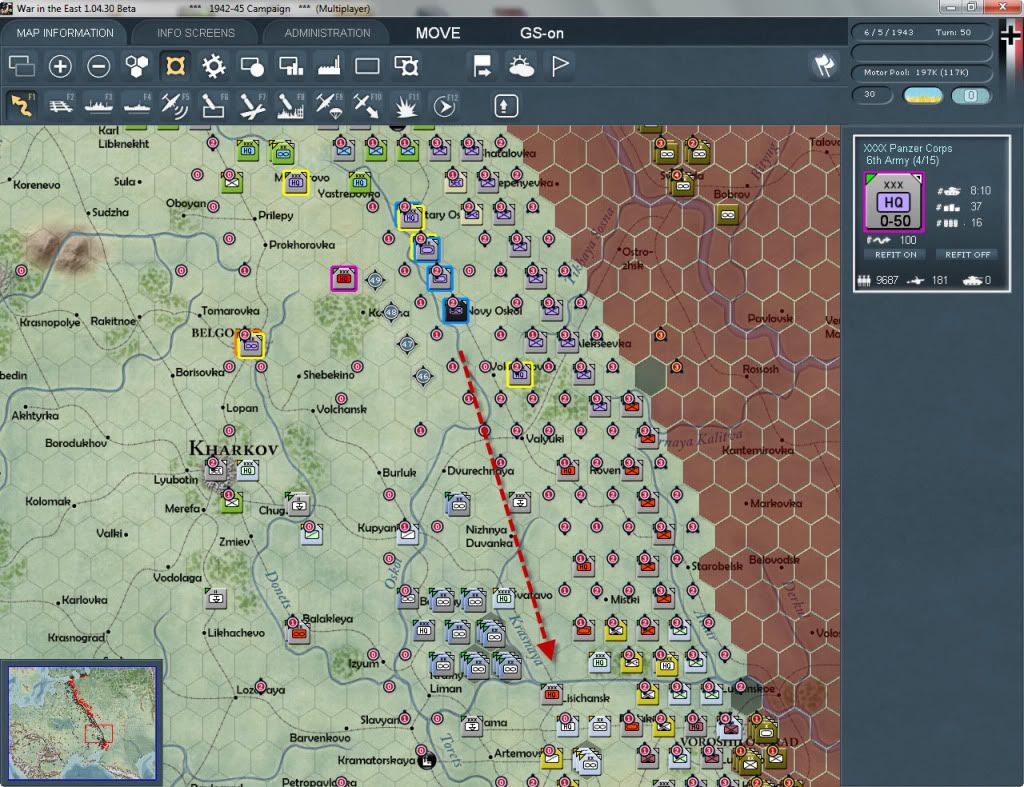Viewport: 1024px width, 787px height.
Task: Select the F2 rail move mode
Action: (61, 105)
